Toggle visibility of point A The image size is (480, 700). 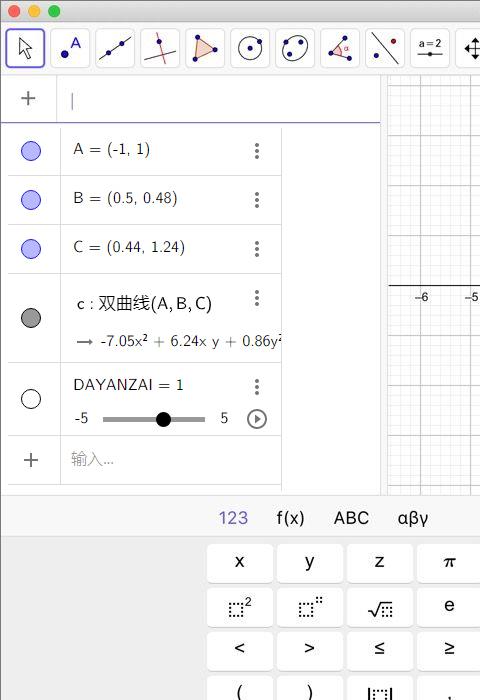pos(31,151)
